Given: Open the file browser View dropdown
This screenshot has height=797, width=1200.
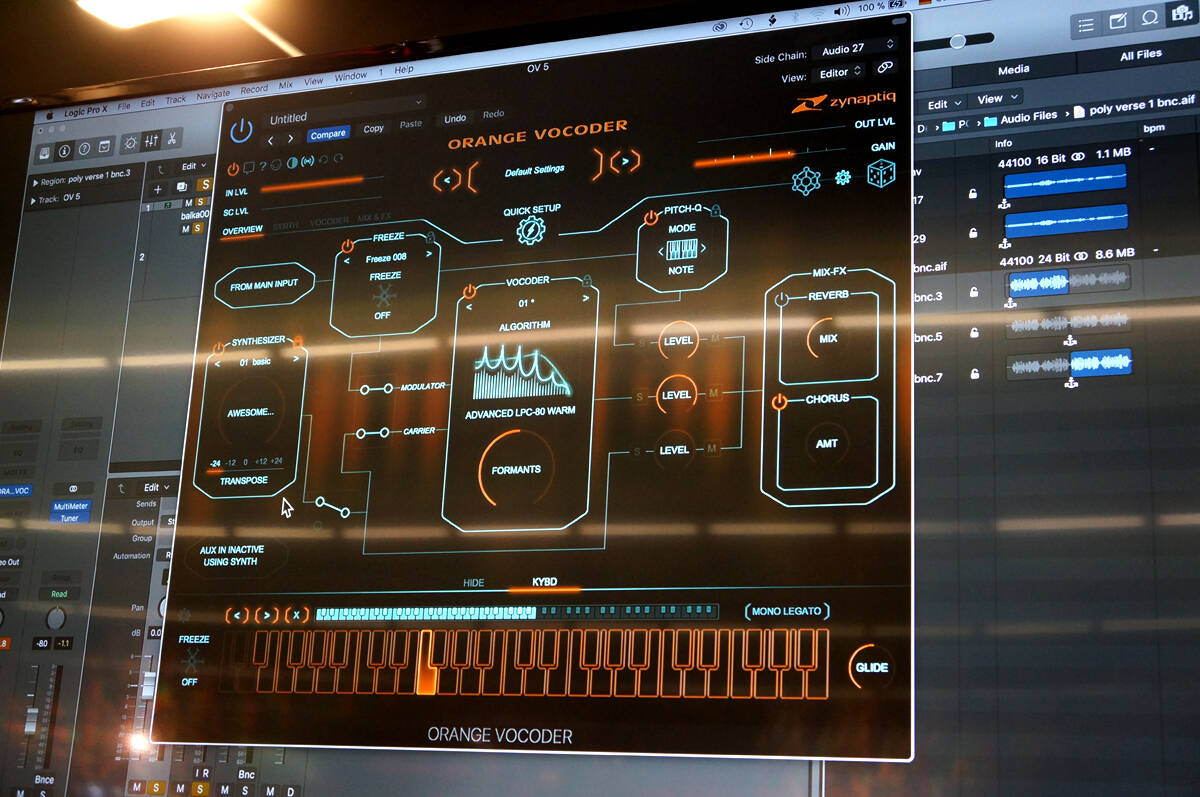Looking at the screenshot, I should (996, 98).
